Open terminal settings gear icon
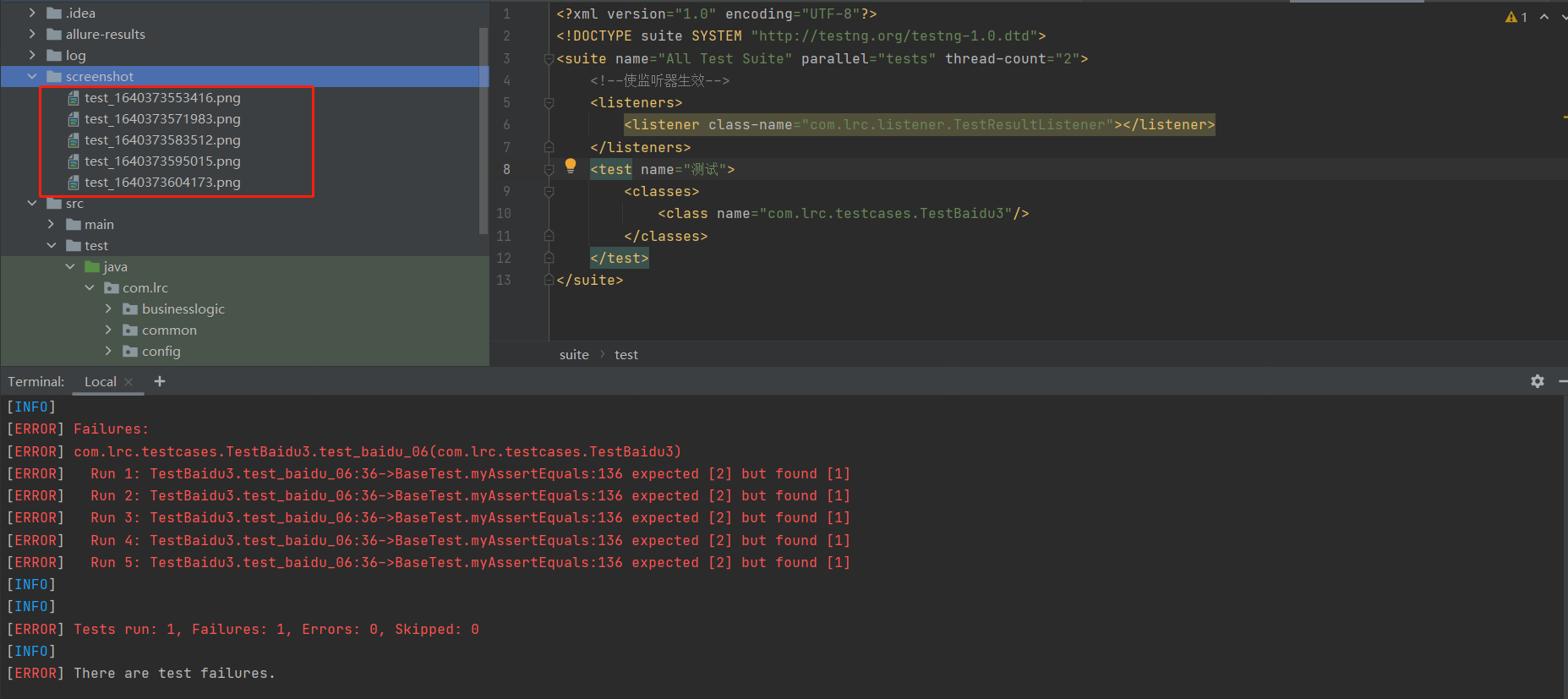 1538,381
